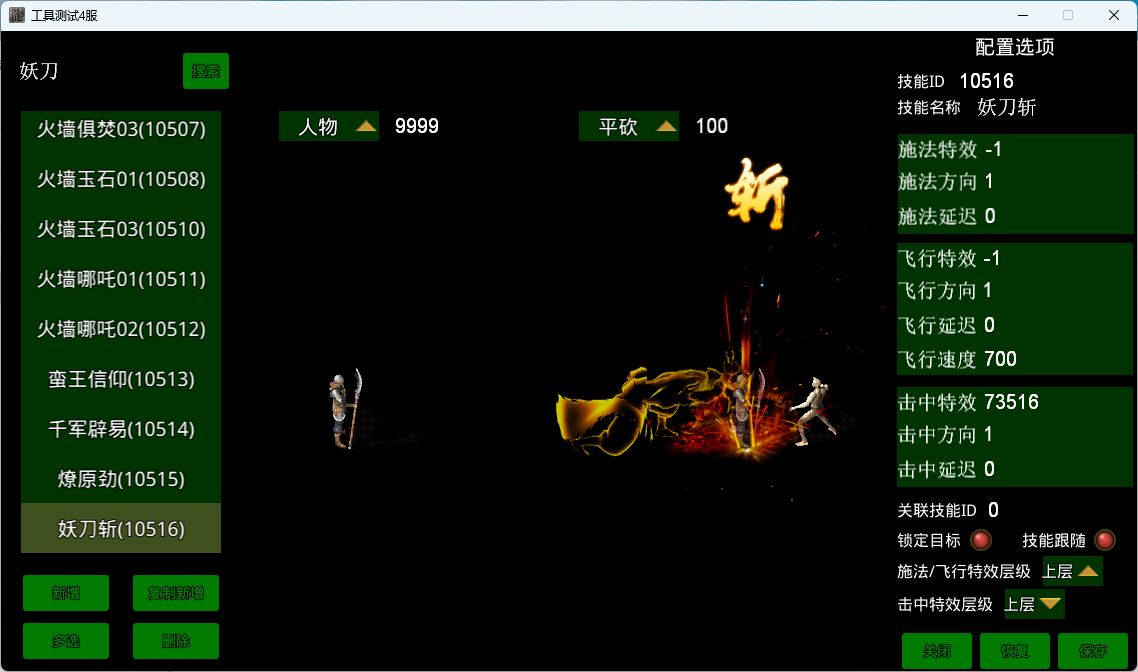Edit the 击中特效 value 73516
Screen dimensions: 1138x672
point(1012,402)
